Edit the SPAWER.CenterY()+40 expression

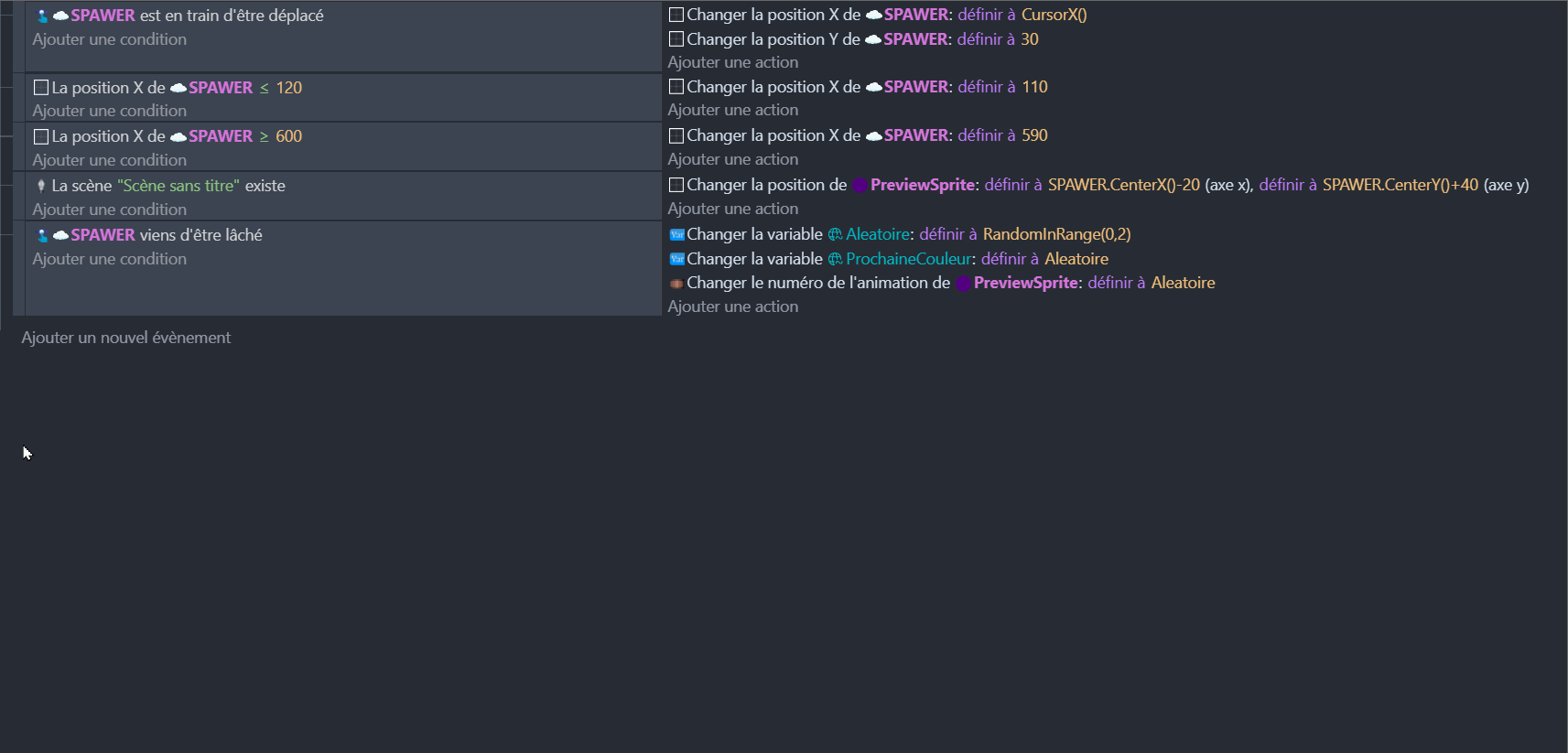[1400, 185]
